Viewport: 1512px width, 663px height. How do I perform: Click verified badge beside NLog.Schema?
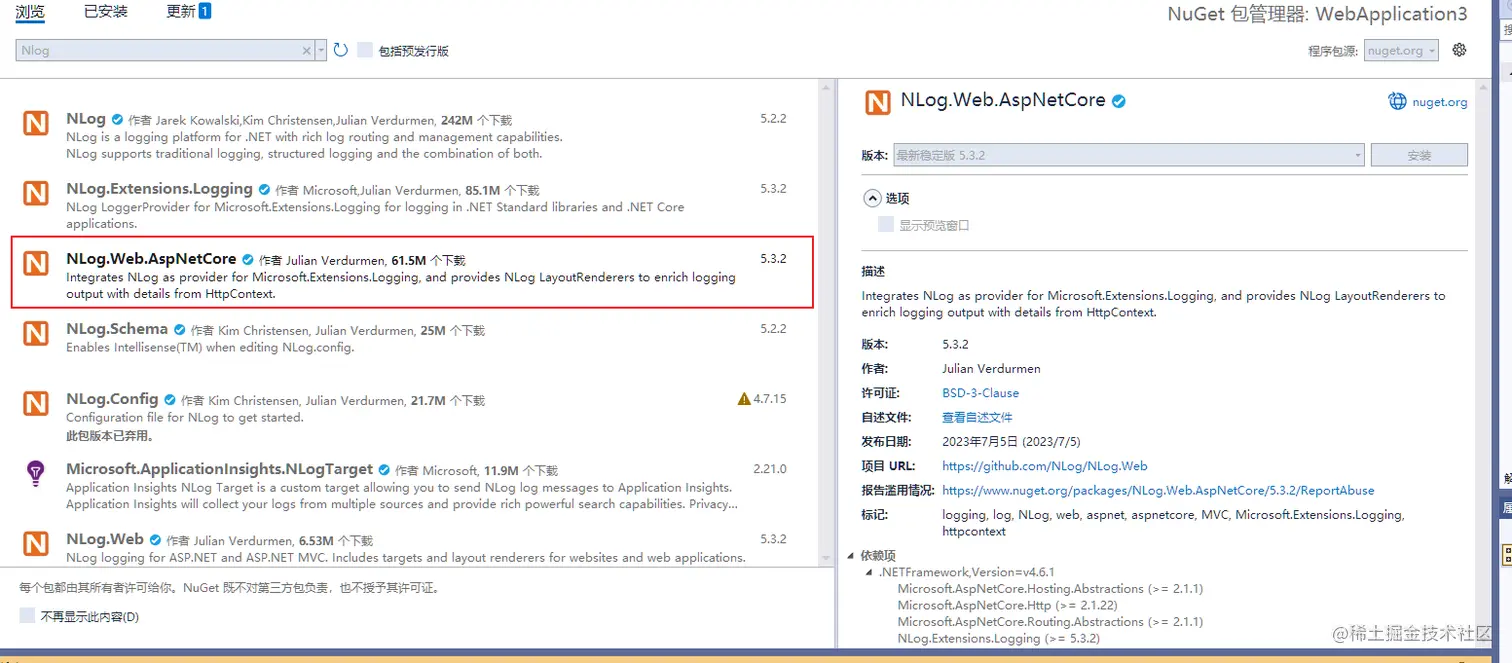click(x=179, y=329)
